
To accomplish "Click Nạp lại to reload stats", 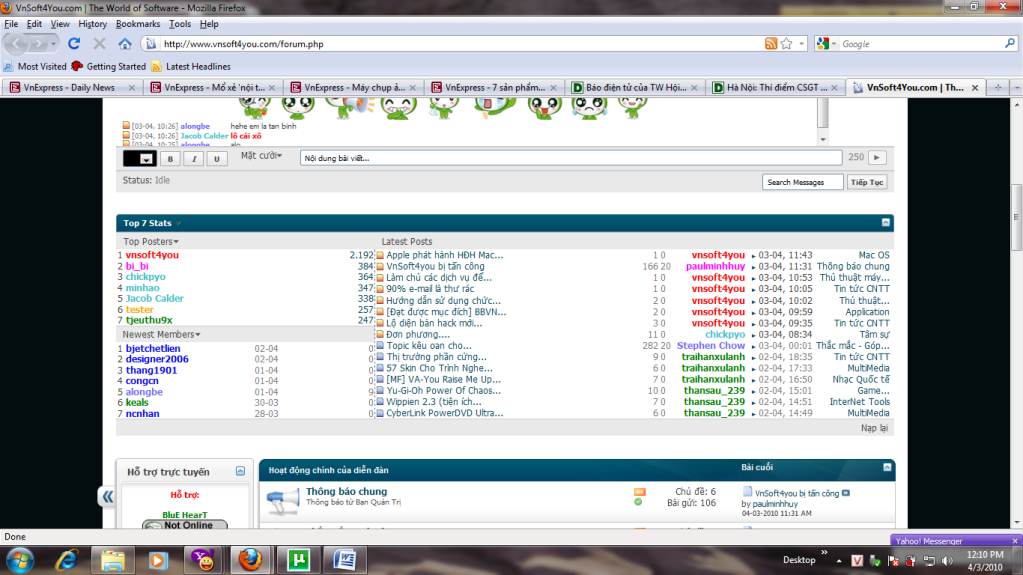I will point(874,428).
